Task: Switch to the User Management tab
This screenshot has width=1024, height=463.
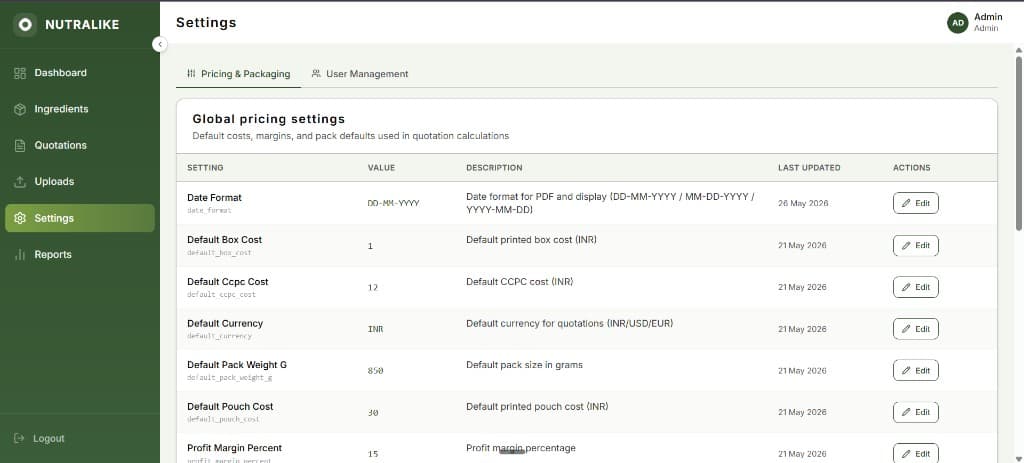Action: pos(360,74)
